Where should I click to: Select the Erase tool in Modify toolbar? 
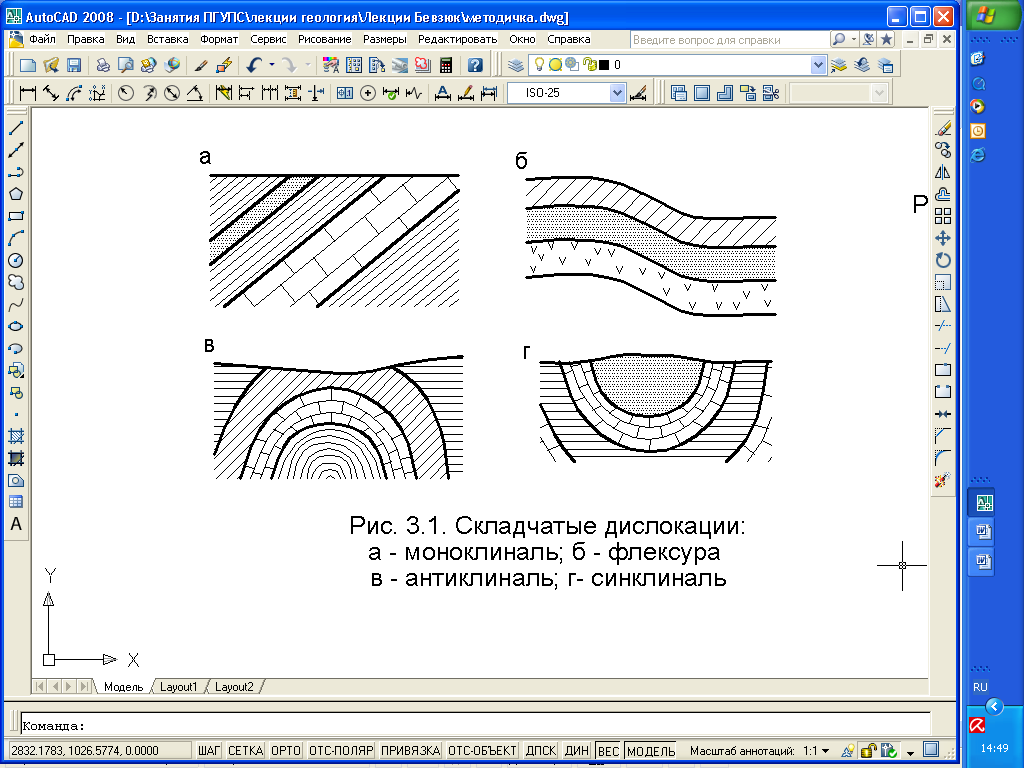[x=942, y=128]
